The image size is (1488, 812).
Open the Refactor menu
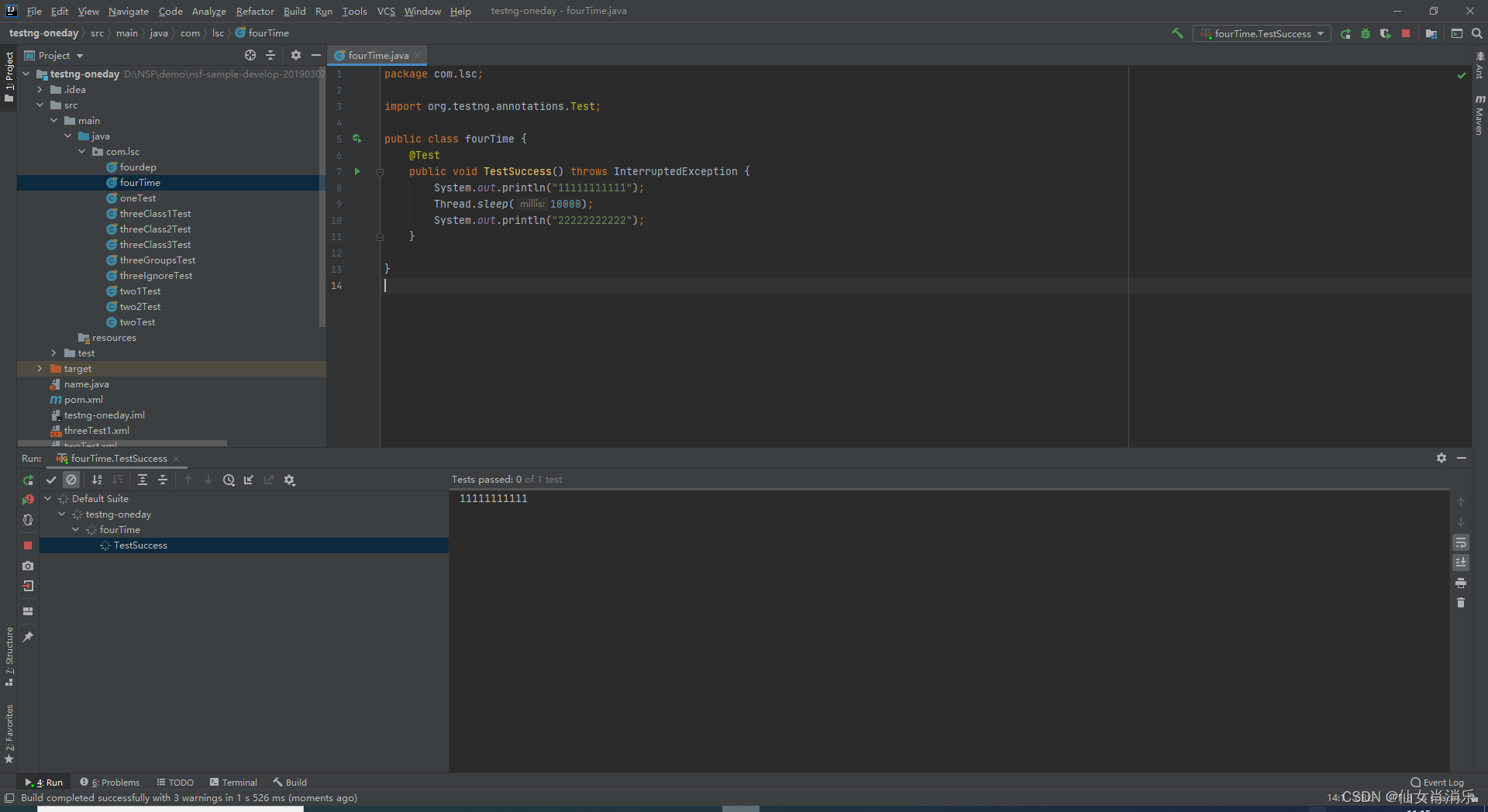255,11
